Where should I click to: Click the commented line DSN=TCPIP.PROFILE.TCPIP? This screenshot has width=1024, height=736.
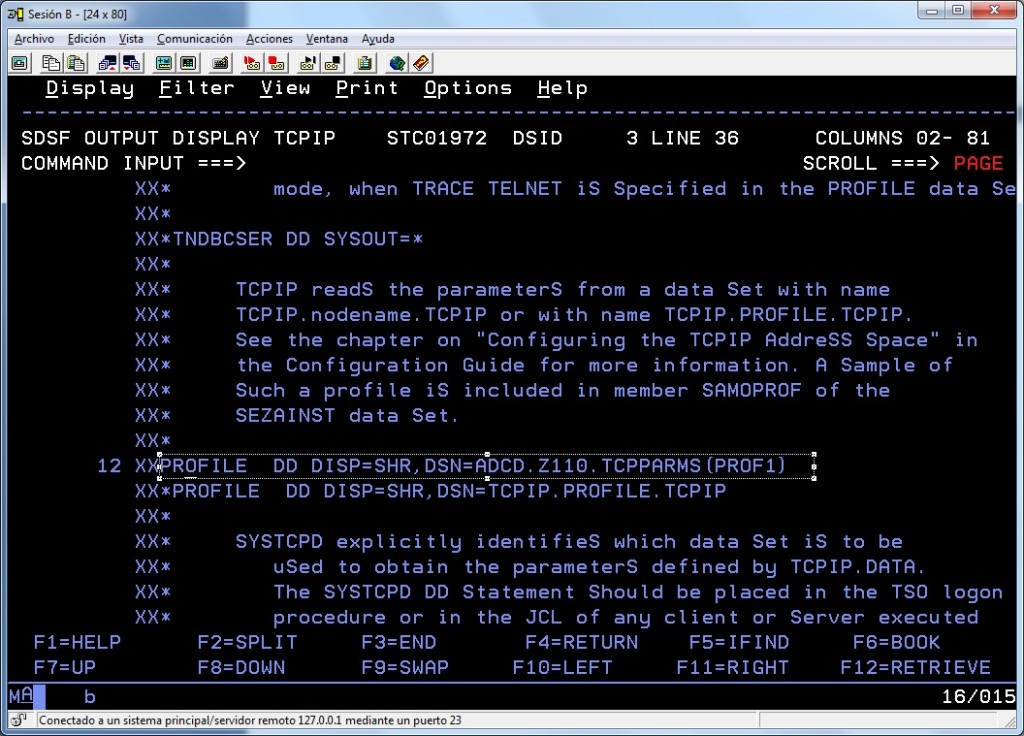click(430, 491)
